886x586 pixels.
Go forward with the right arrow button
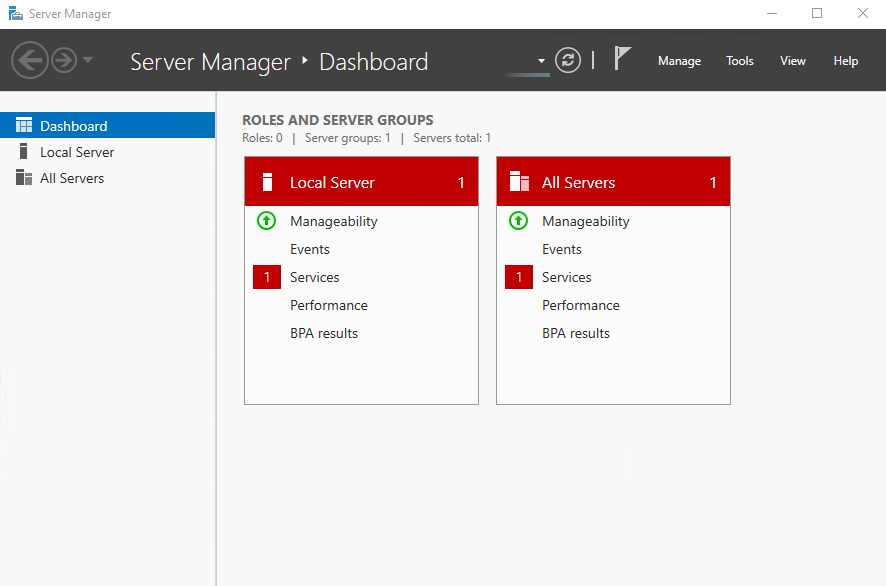click(64, 60)
